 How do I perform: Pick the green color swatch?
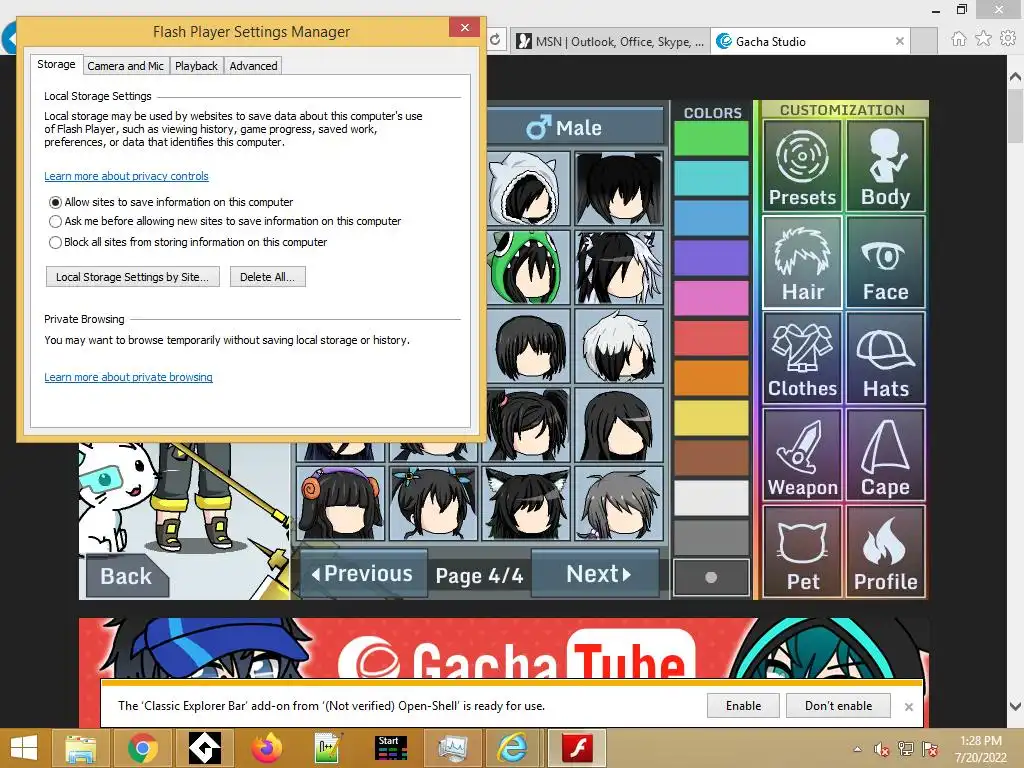[x=711, y=138]
